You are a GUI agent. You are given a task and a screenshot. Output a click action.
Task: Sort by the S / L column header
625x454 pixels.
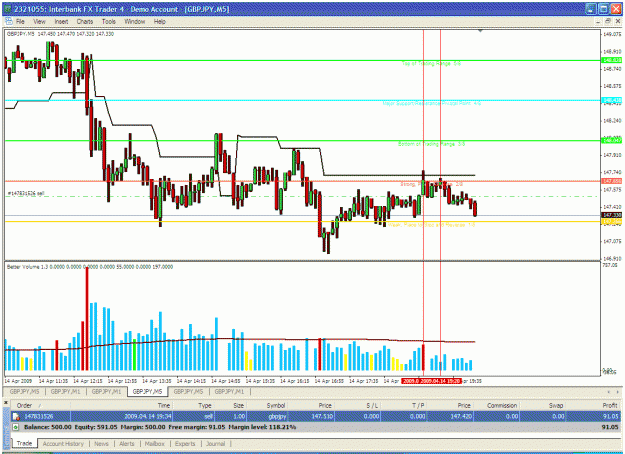[360, 405]
